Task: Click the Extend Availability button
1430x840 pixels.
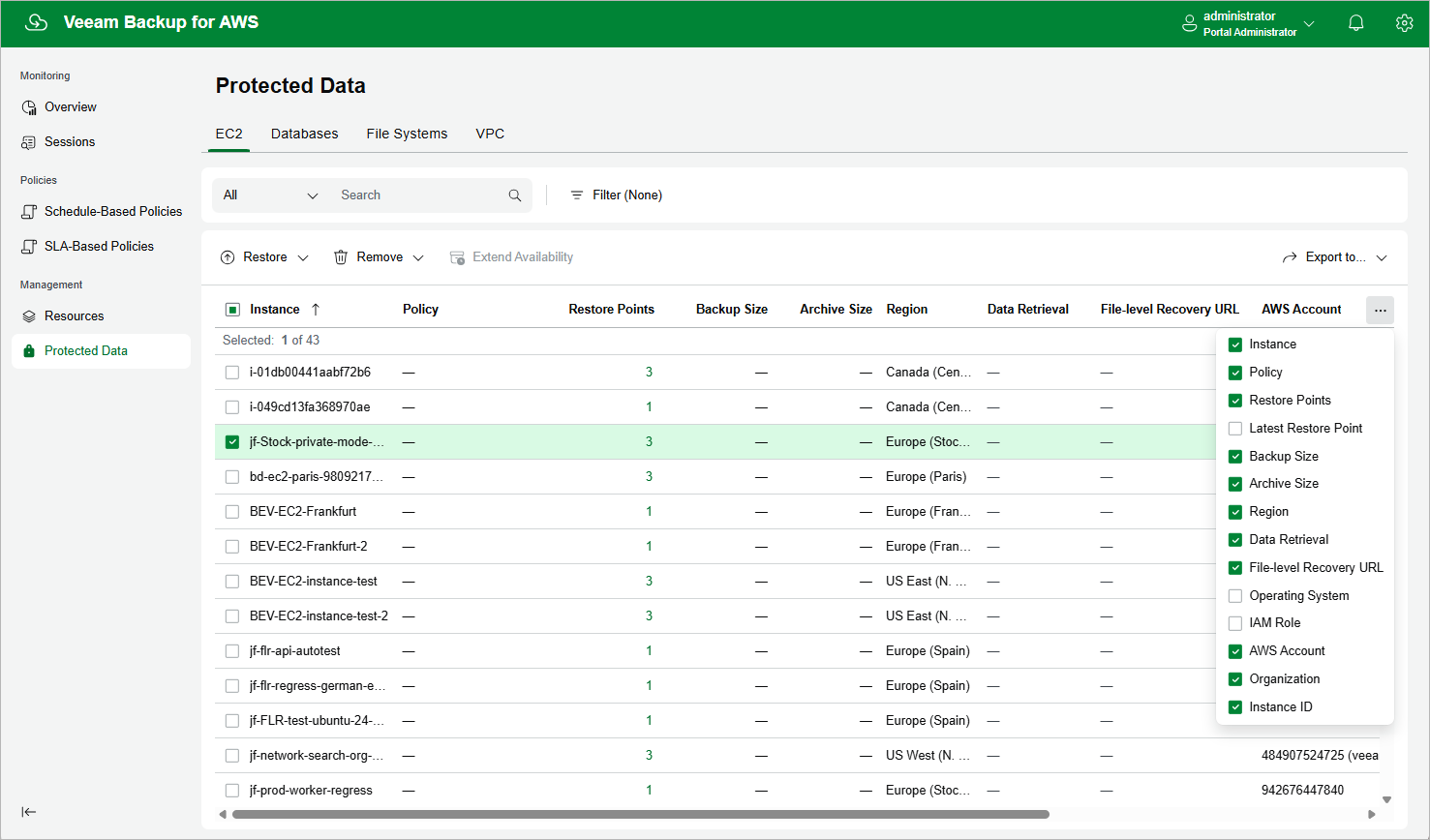Action: [x=511, y=257]
